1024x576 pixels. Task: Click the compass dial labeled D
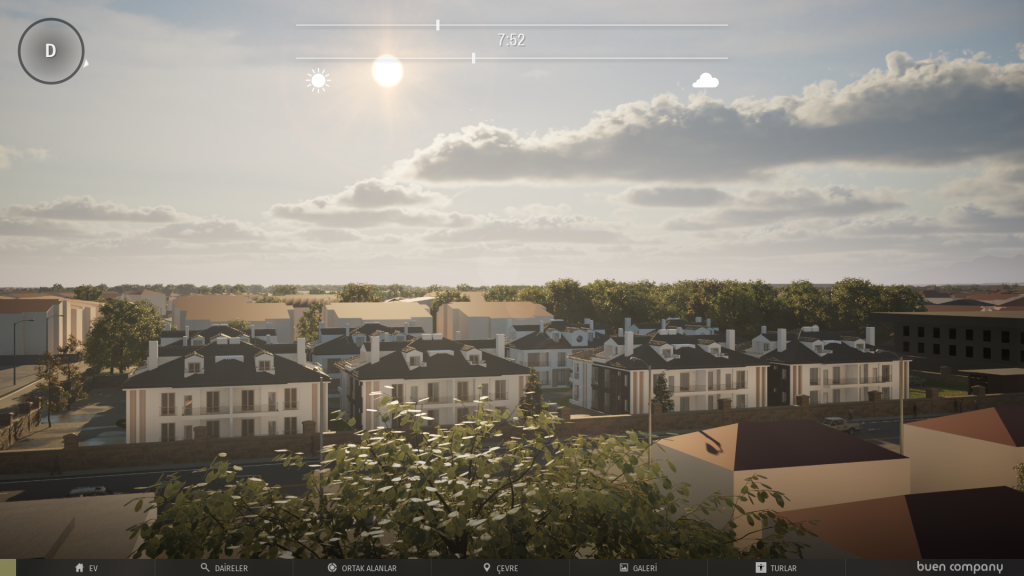[x=50, y=51]
